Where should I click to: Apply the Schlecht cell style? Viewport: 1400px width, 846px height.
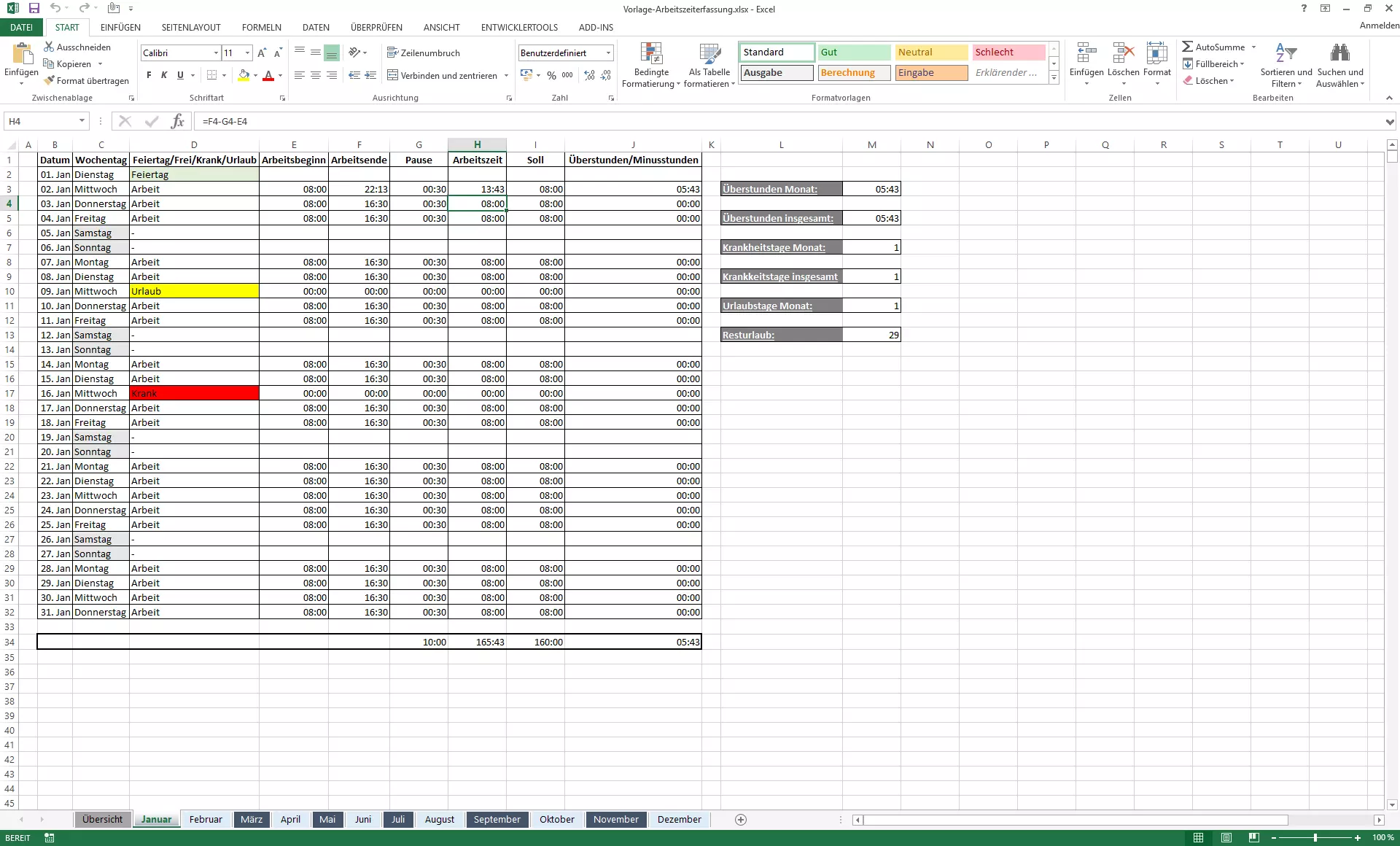(x=1008, y=52)
